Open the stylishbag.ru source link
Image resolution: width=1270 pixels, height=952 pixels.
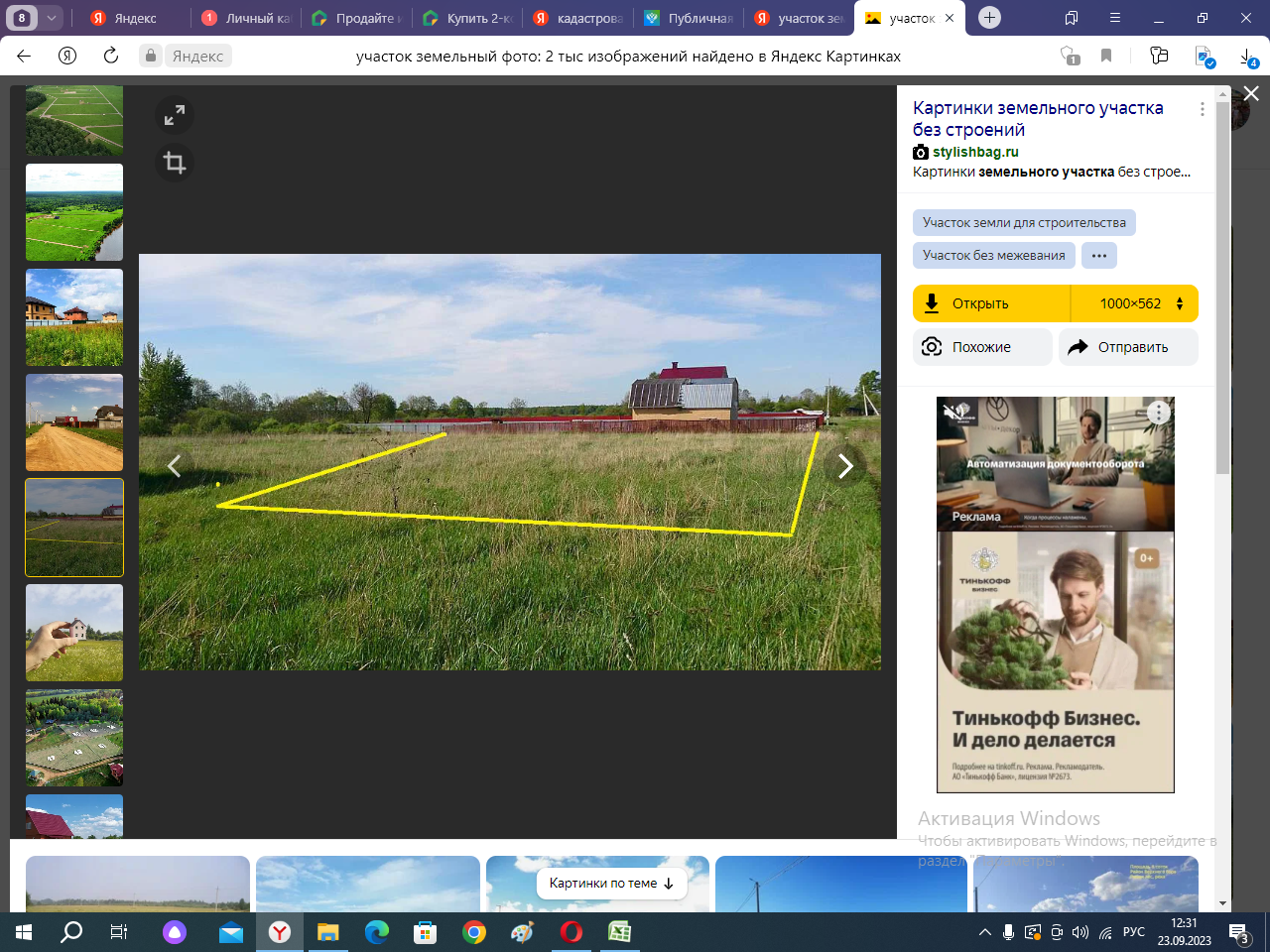tap(975, 152)
